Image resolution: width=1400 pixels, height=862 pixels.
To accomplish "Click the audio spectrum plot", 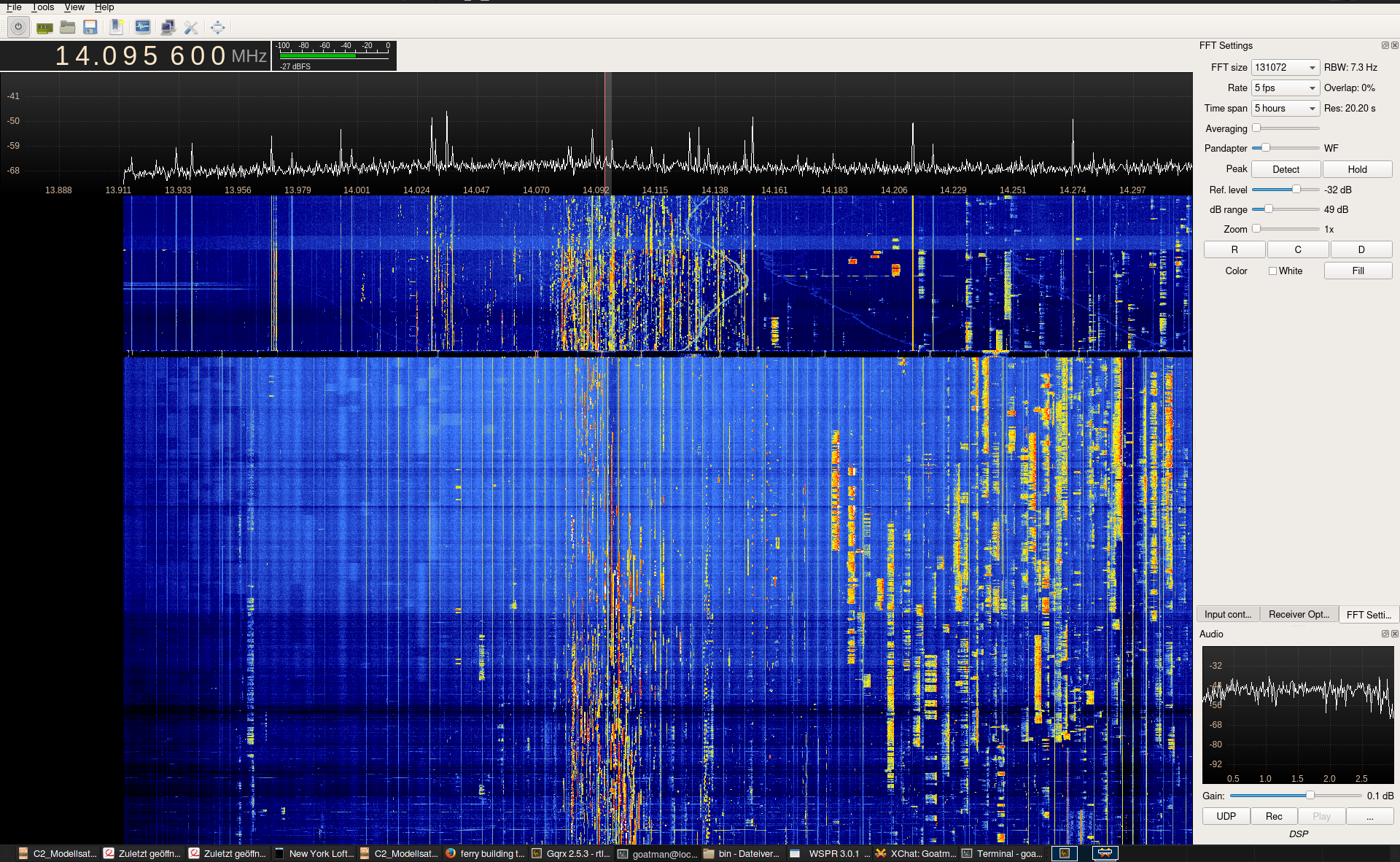I will [1298, 715].
